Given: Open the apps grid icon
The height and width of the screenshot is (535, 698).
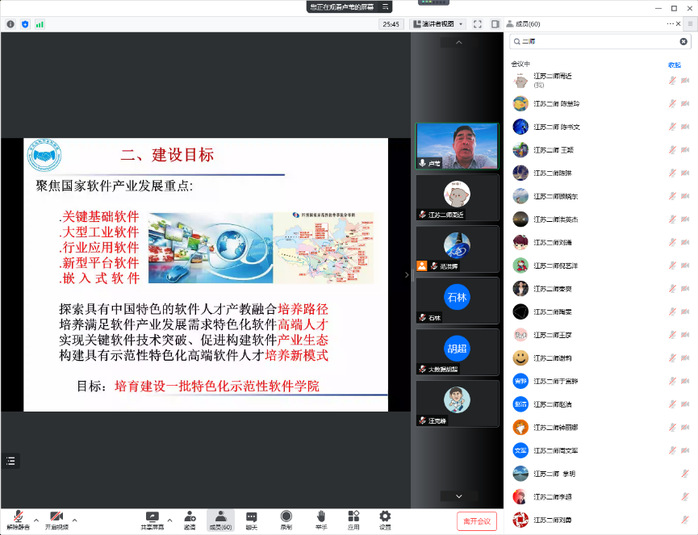Looking at the screenshot, I should [353, 516].
